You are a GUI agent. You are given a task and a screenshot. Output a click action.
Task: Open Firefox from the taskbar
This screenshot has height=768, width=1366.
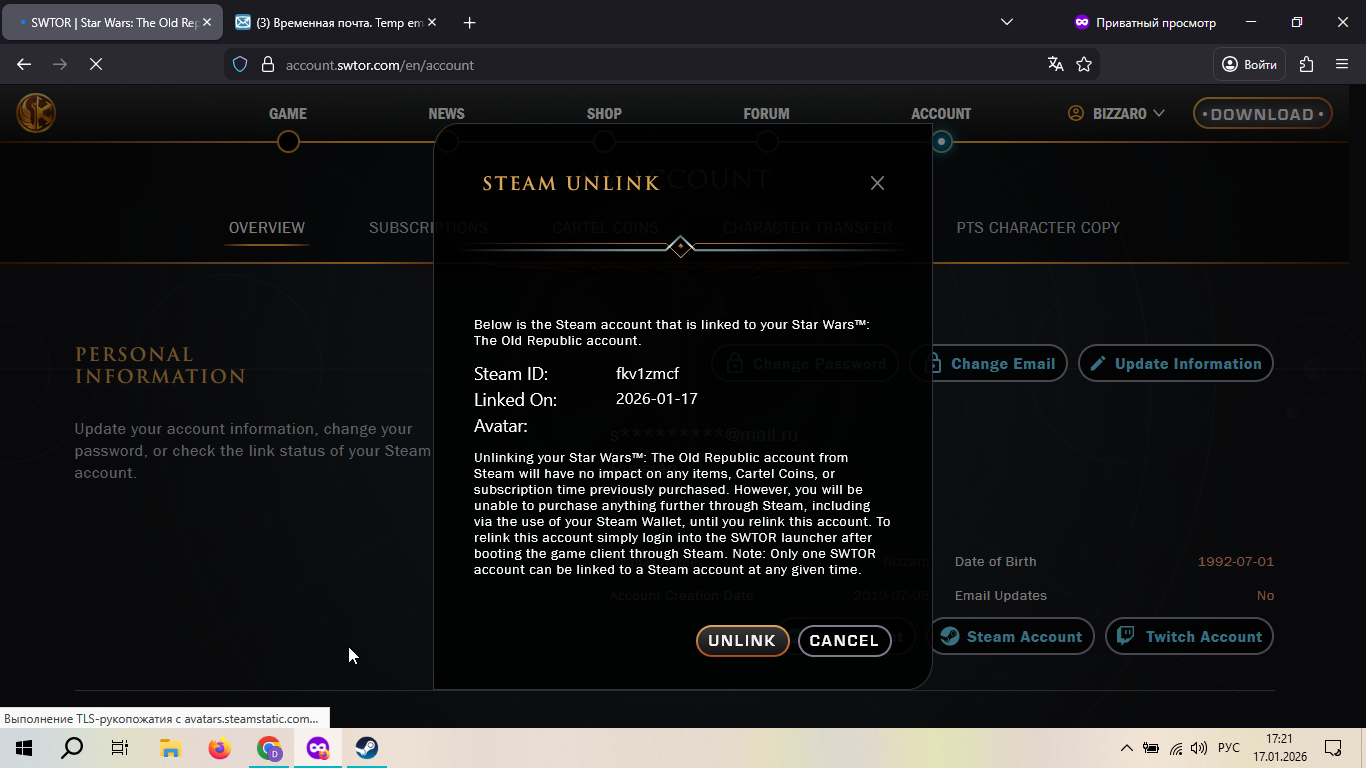219,748
